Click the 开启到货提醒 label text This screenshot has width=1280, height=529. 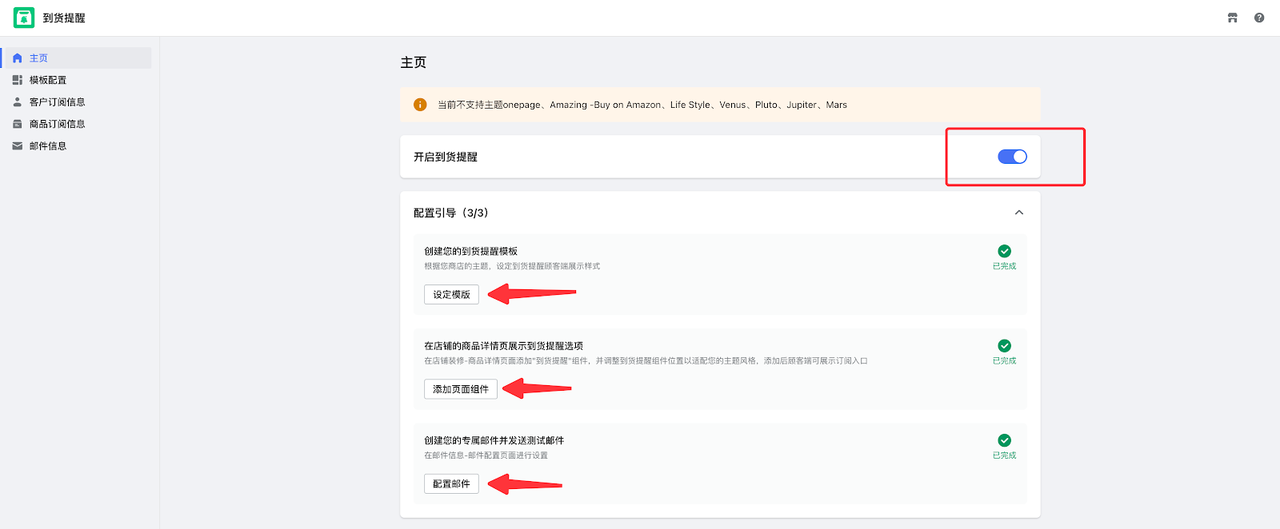pos(445,157)
